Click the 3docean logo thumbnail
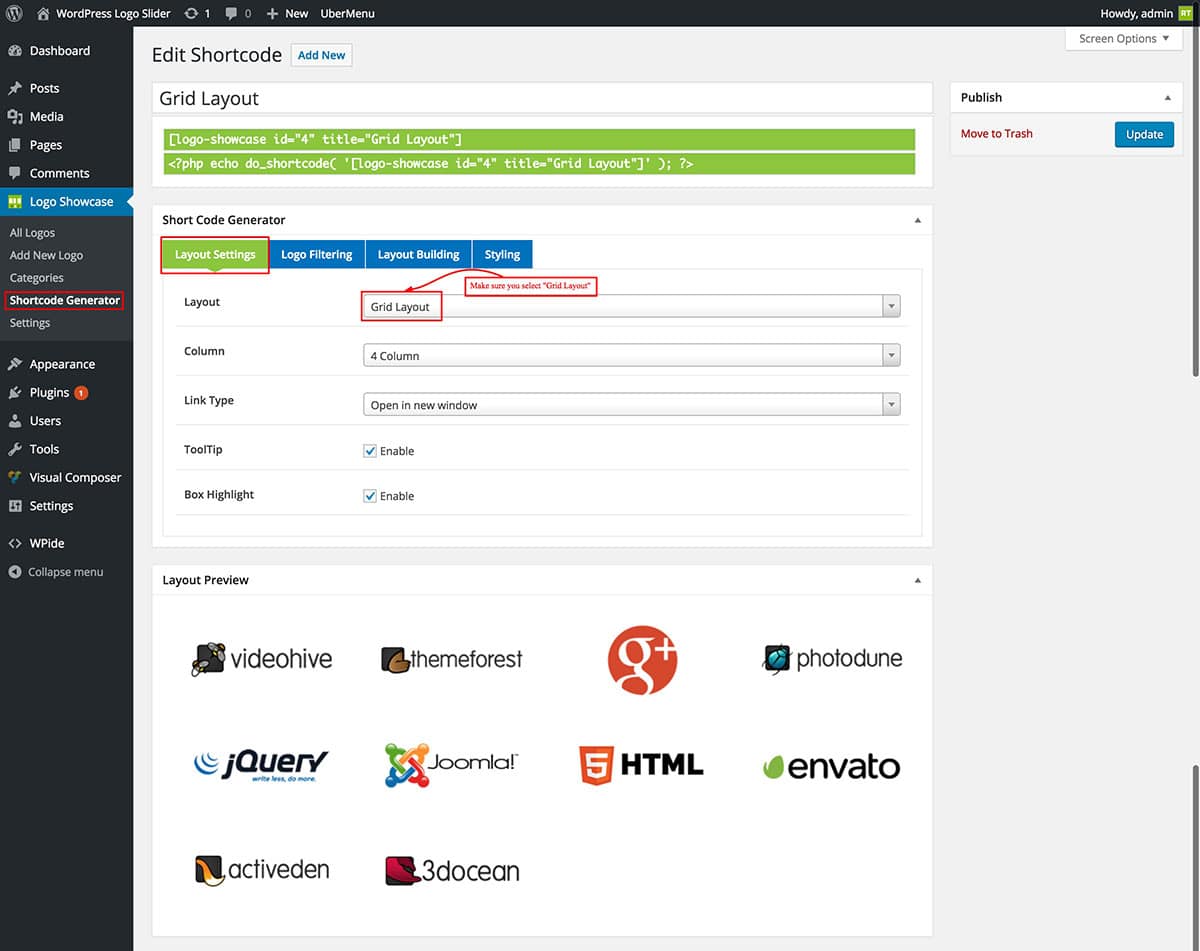Image resolution: width=1200 pixels, height=951 pixels. click(452, 871)
